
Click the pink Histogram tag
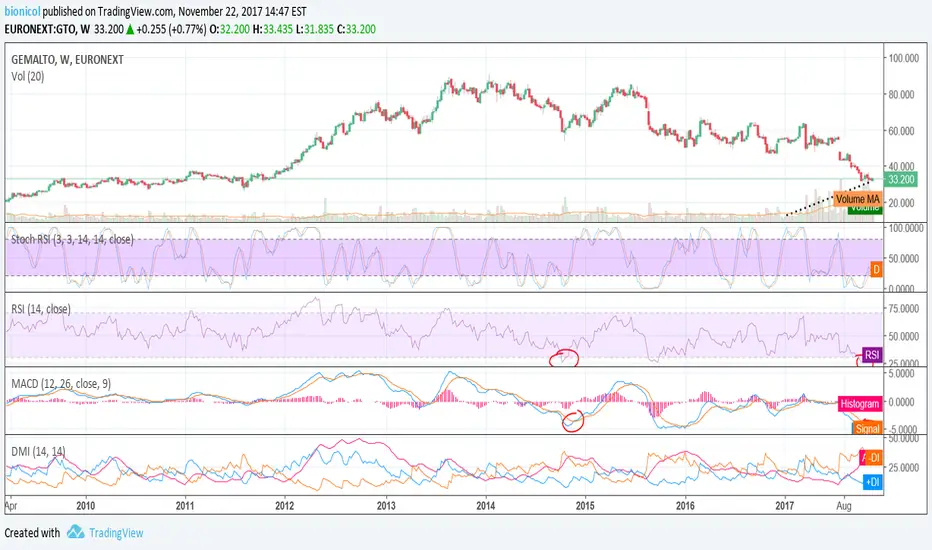point(859,404)
